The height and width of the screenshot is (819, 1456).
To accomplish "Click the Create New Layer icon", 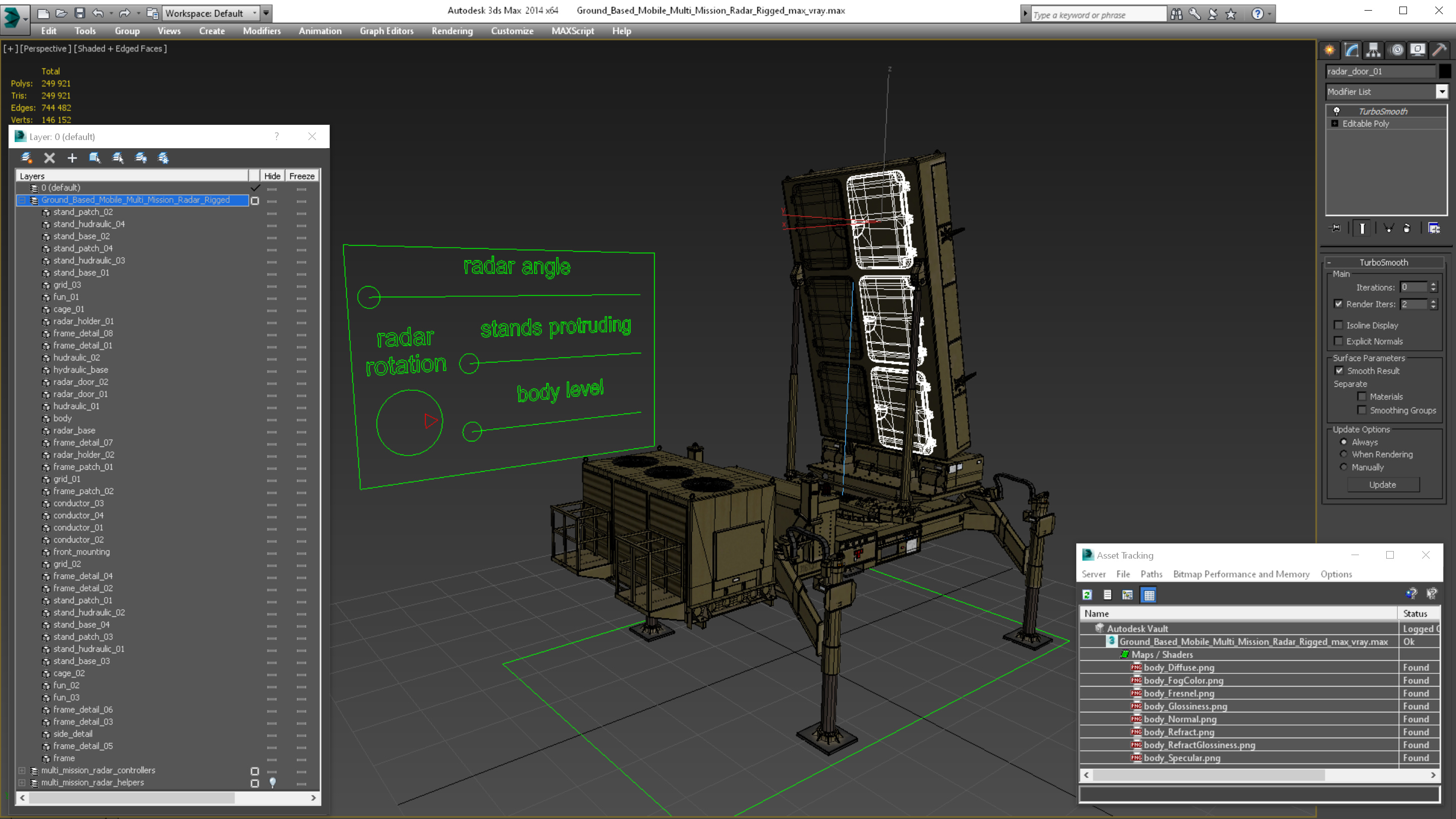I will tap(26, 158).
